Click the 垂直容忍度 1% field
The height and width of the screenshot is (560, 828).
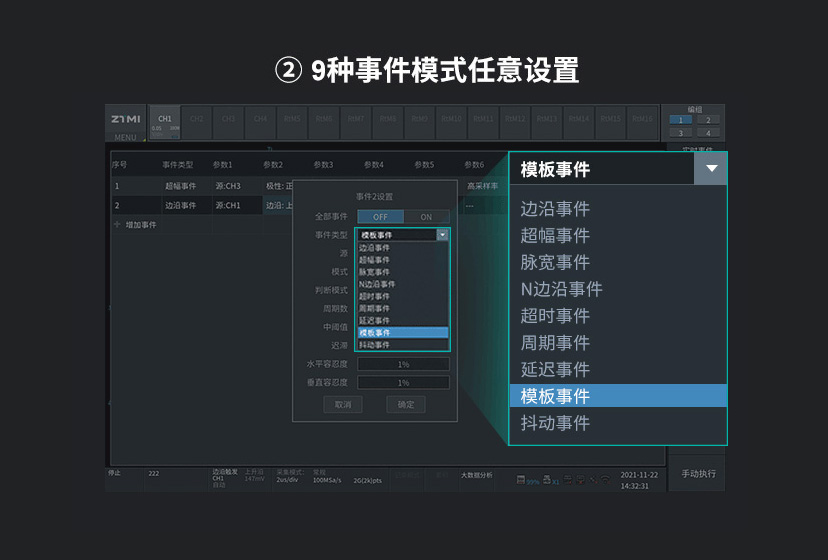403,383
